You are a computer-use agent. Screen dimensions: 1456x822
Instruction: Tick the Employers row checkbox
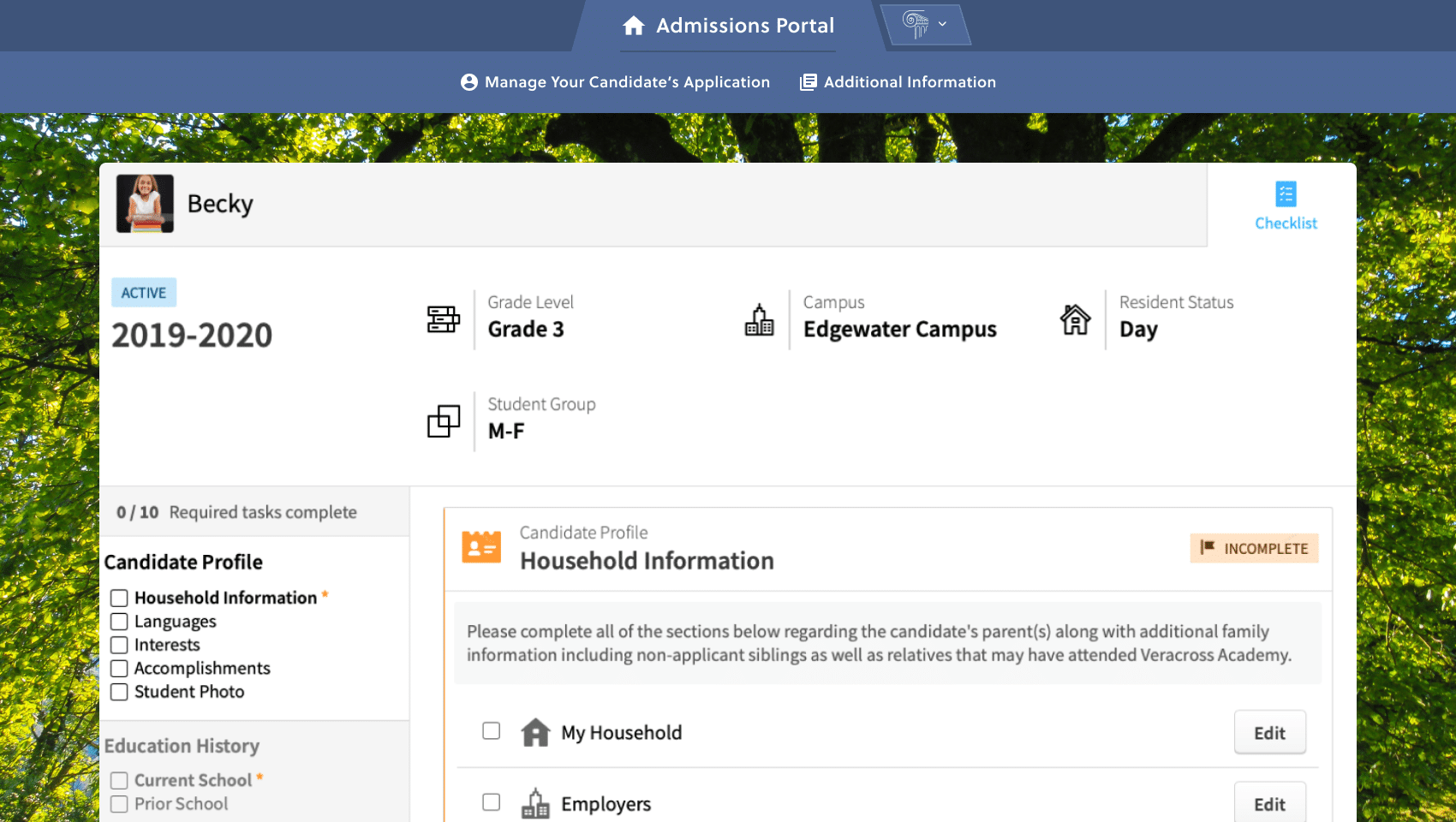pyautogui.click(x=491, y=802)
